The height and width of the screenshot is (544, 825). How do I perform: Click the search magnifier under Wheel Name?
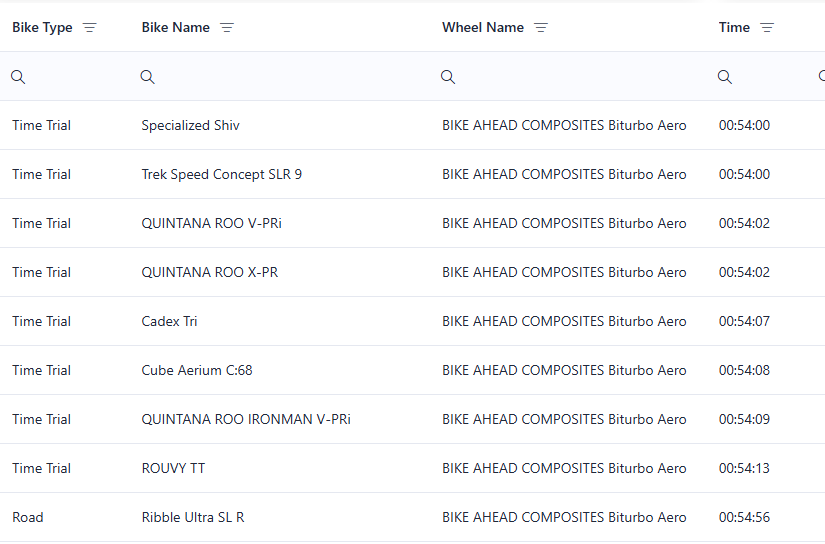pos(448,77)
